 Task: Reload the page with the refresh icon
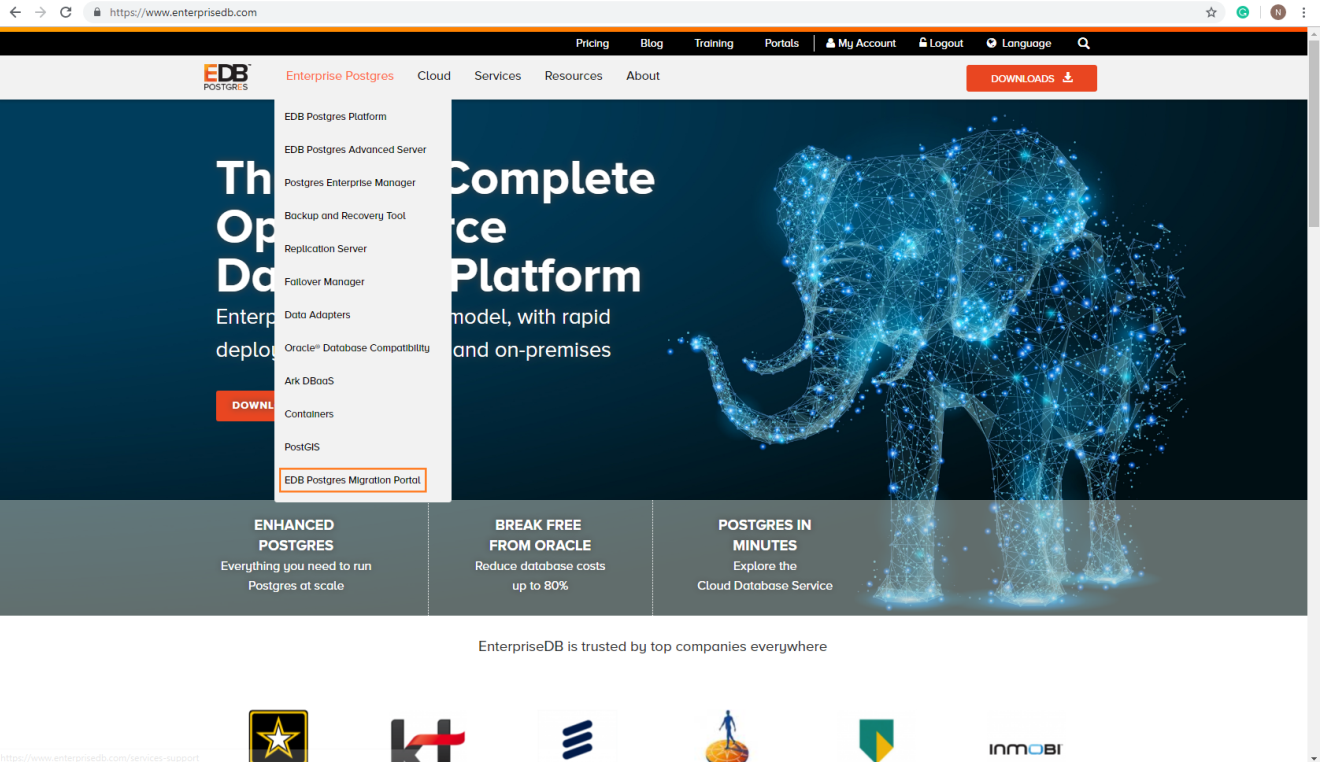66,12
